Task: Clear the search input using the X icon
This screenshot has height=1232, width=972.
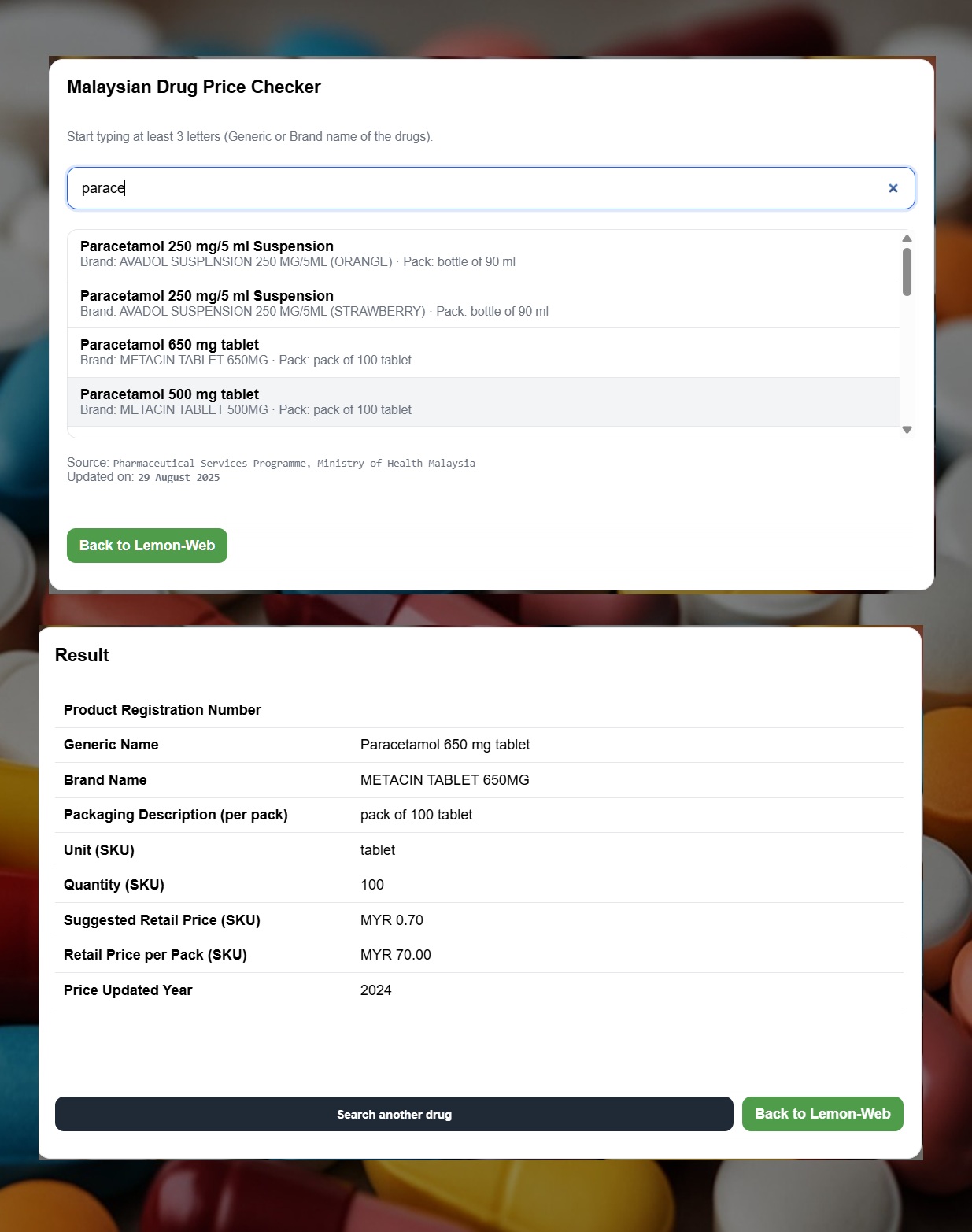Action: pos(893,188)
